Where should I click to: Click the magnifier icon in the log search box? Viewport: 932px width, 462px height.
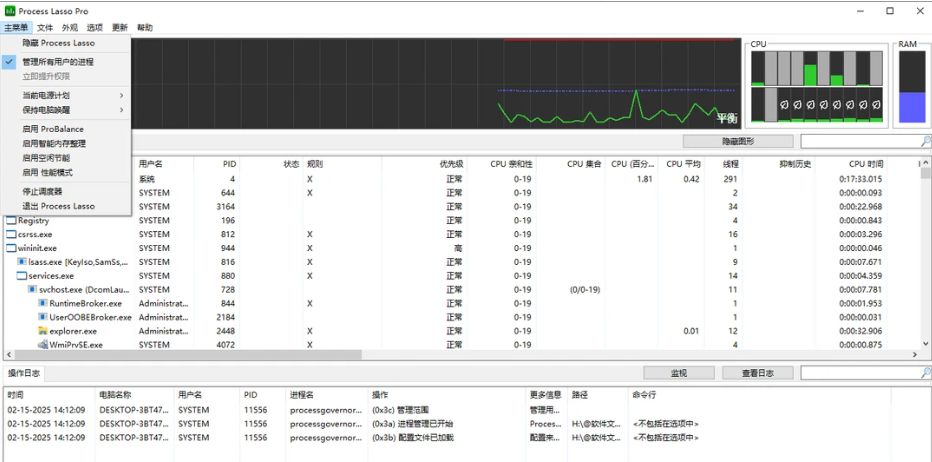925,373
